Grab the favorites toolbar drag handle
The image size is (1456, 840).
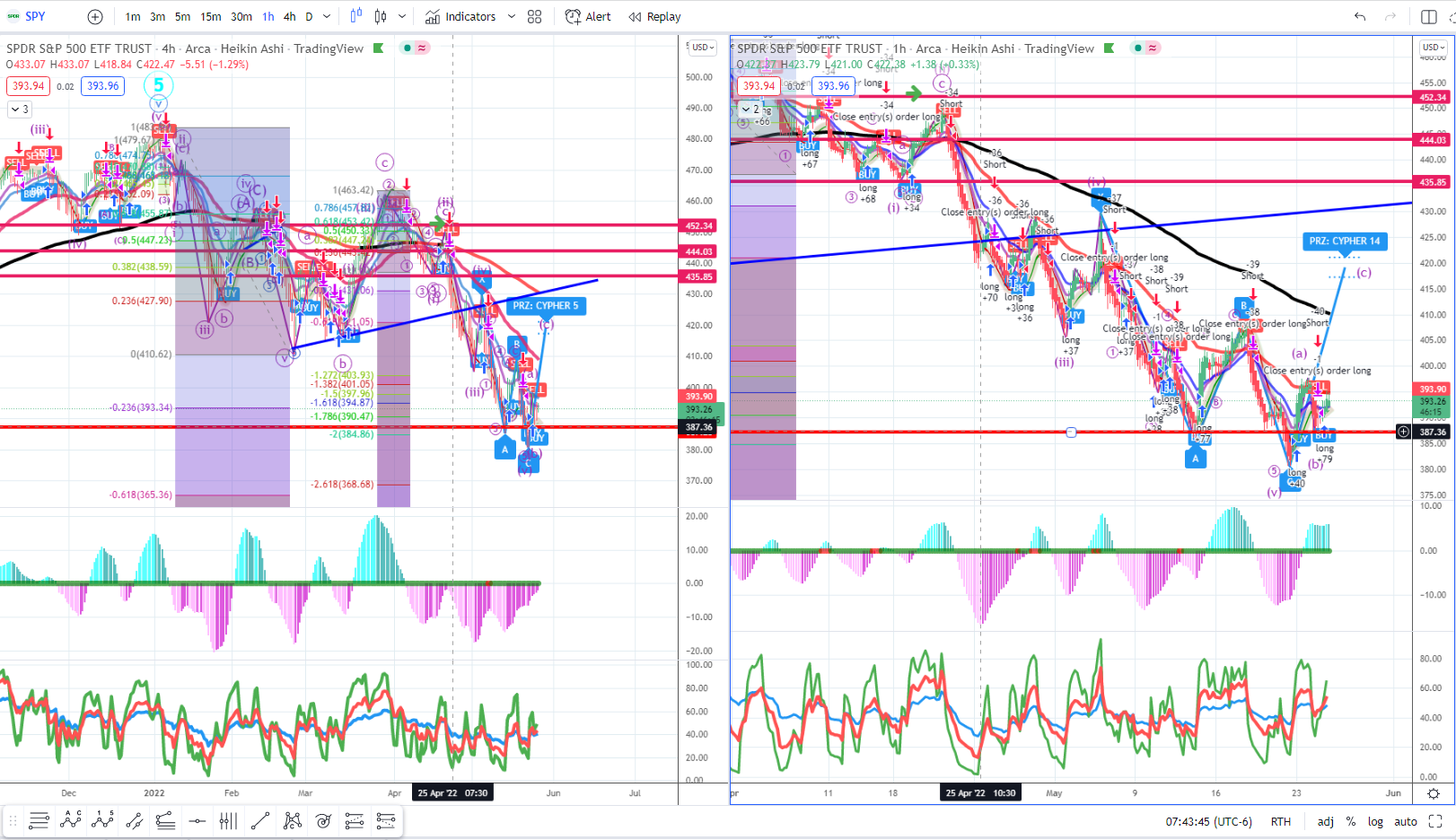click(x=13, y=820)
